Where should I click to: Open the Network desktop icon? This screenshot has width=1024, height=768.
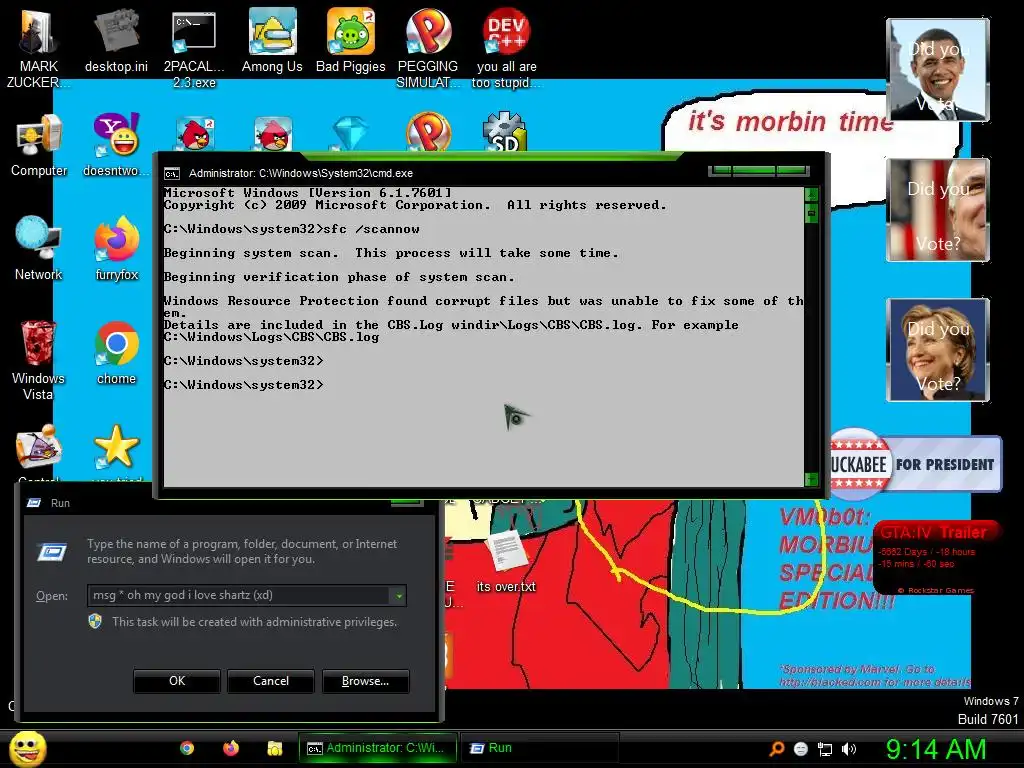pos(38,248)
